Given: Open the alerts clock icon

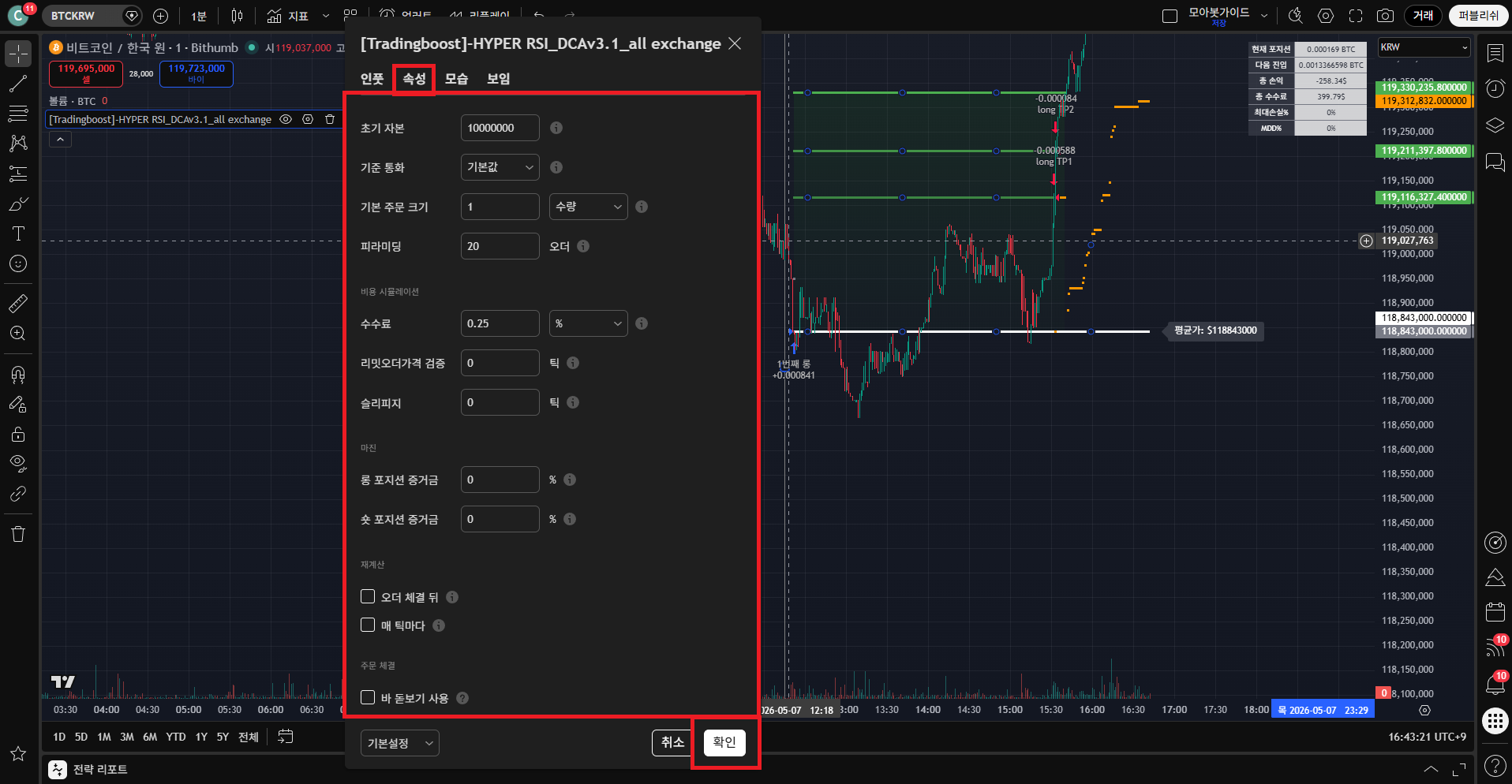Looking at the screenshot, I should (1495, 88).
